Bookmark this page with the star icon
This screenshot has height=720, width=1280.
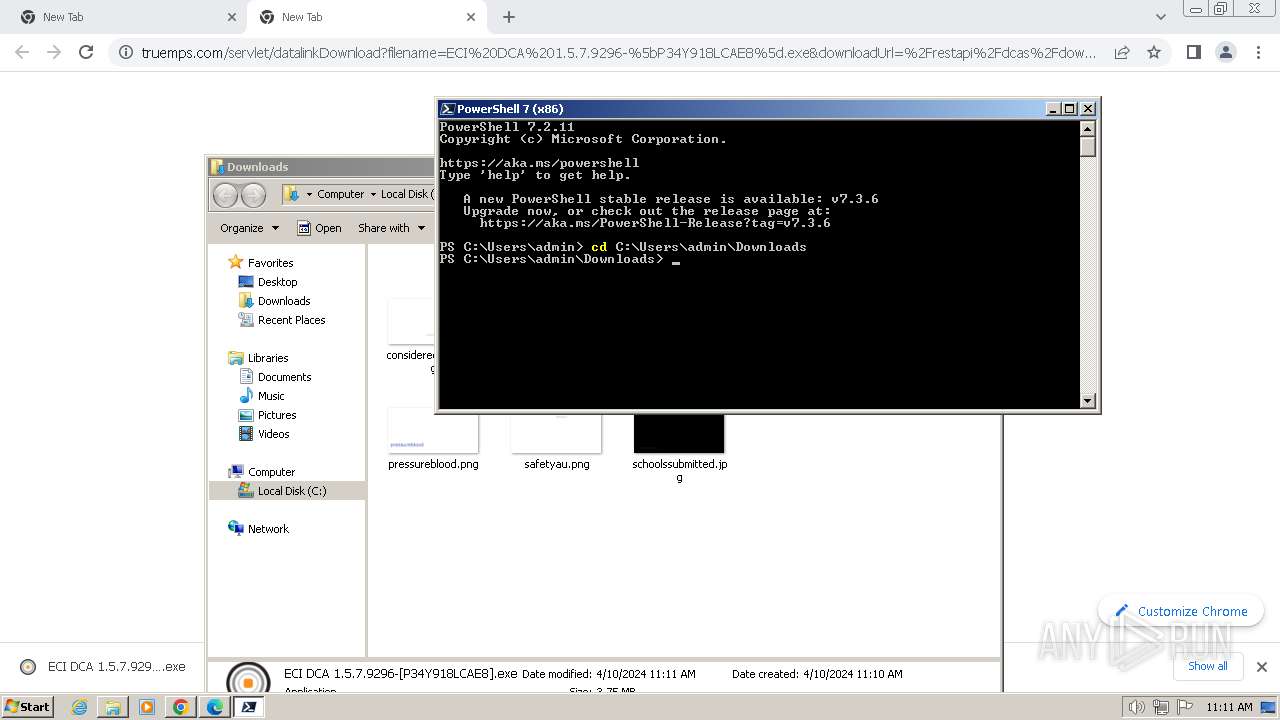(x=1154, y=52)
